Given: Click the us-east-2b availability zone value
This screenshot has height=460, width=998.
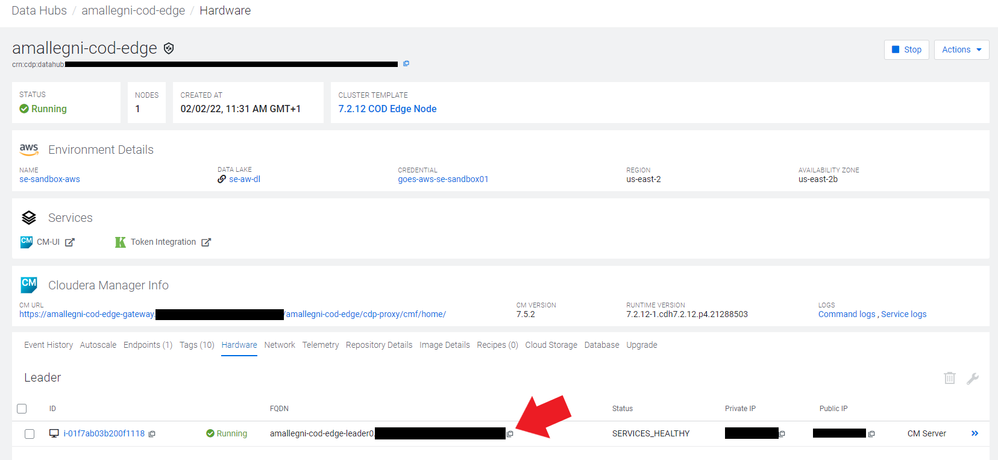Looking at the screenshot, I should (819, 179).
